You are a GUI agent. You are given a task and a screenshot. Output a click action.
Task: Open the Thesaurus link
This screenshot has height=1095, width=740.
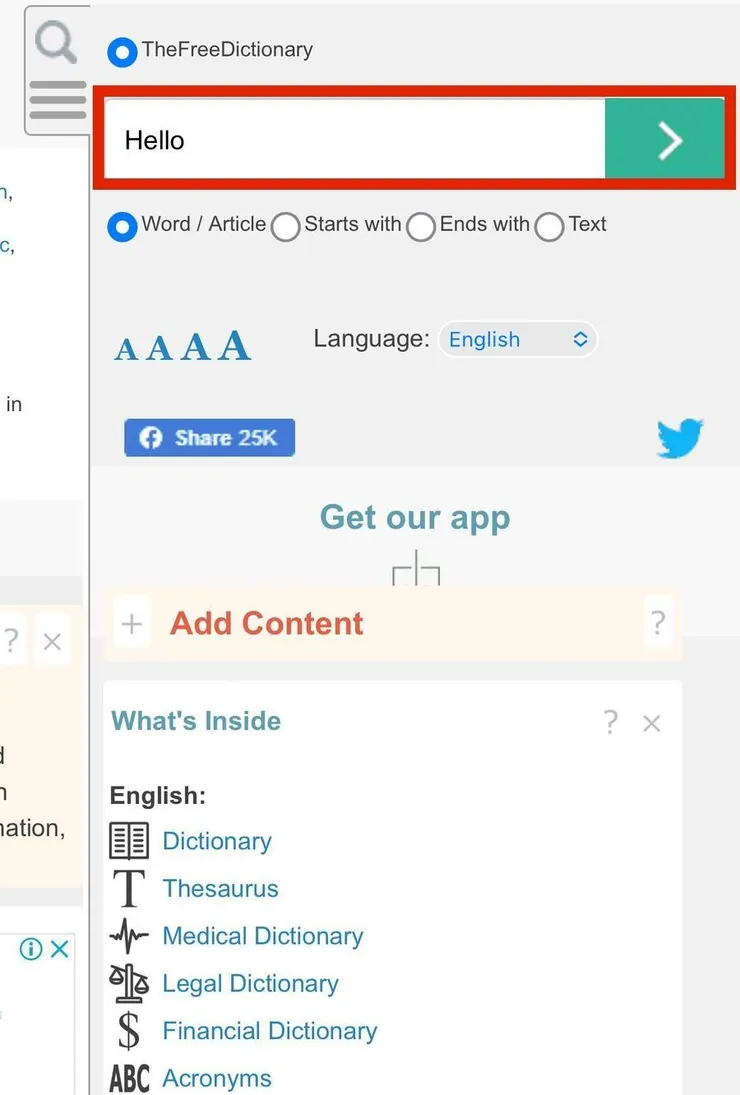click(x=220, y=888)
